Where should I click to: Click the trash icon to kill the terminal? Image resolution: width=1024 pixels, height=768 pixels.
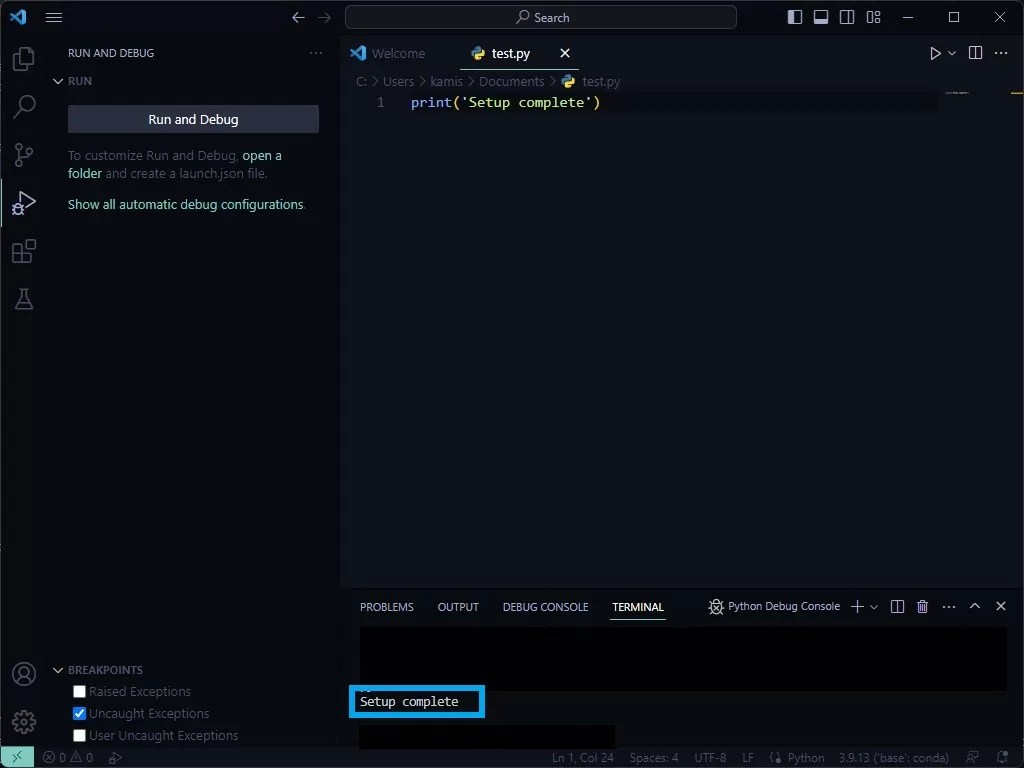(x=922, y=606)
